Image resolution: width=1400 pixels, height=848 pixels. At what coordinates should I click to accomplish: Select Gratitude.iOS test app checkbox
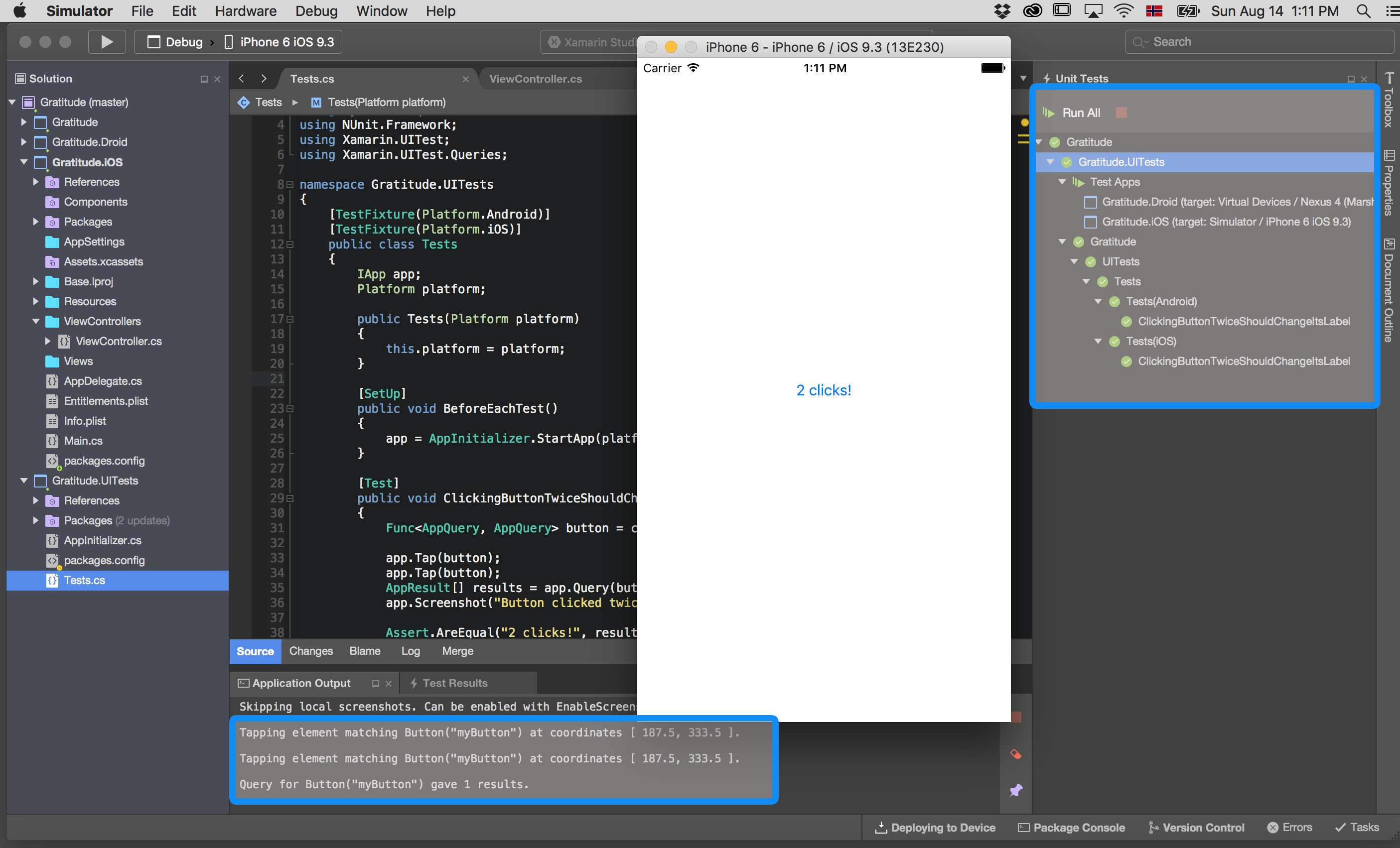tap(1090, 222)
